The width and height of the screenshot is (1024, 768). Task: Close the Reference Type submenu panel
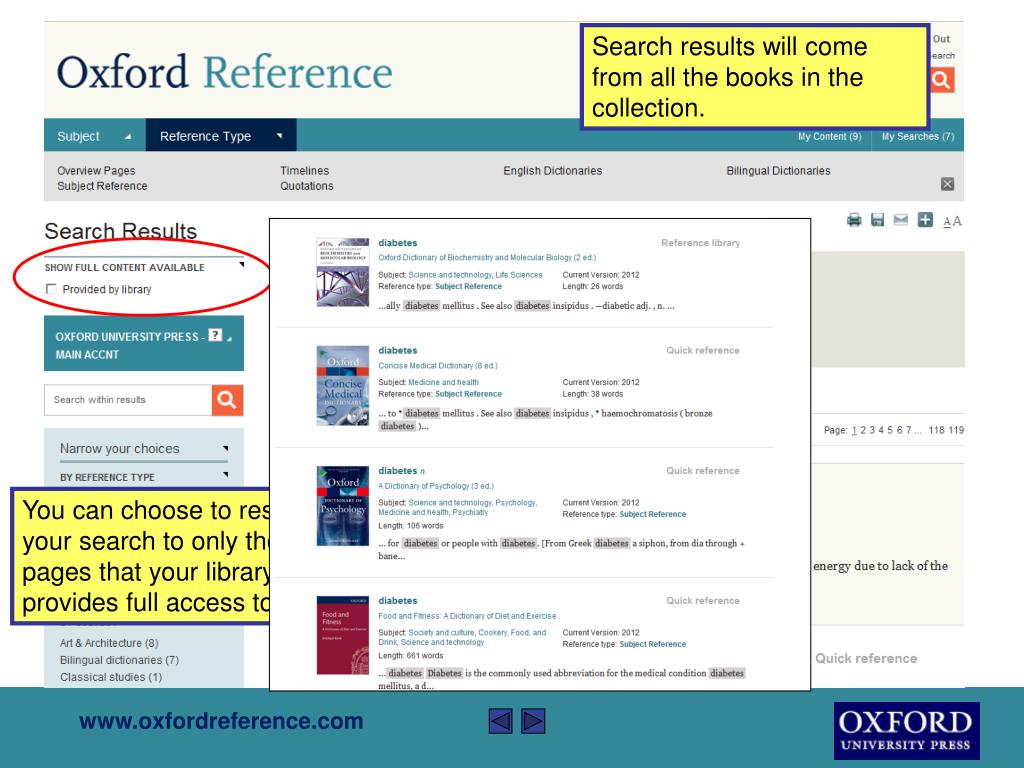[948, 184]
